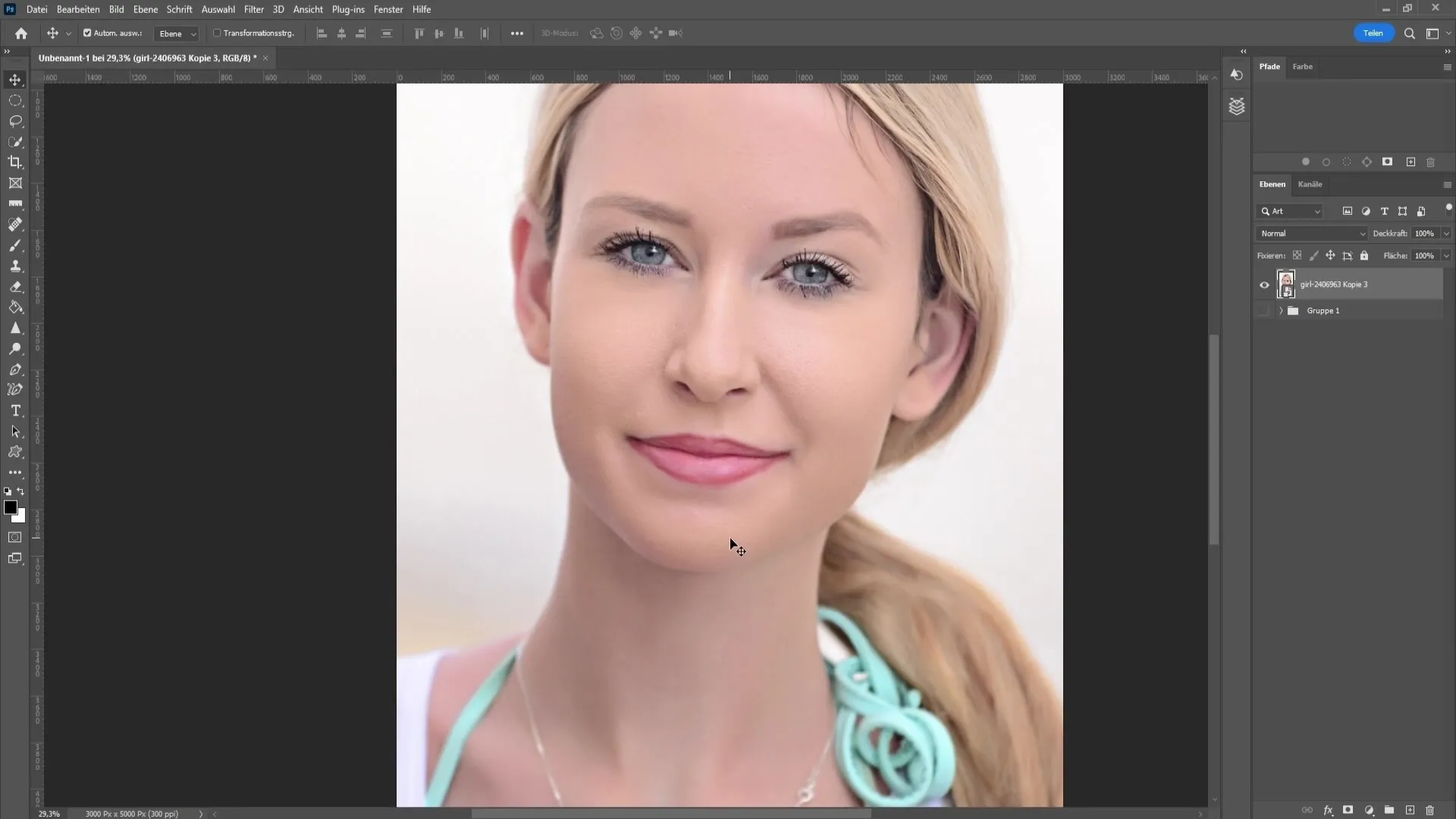
Task: Select the Move tool in toolbar
Action: point(15,79)
